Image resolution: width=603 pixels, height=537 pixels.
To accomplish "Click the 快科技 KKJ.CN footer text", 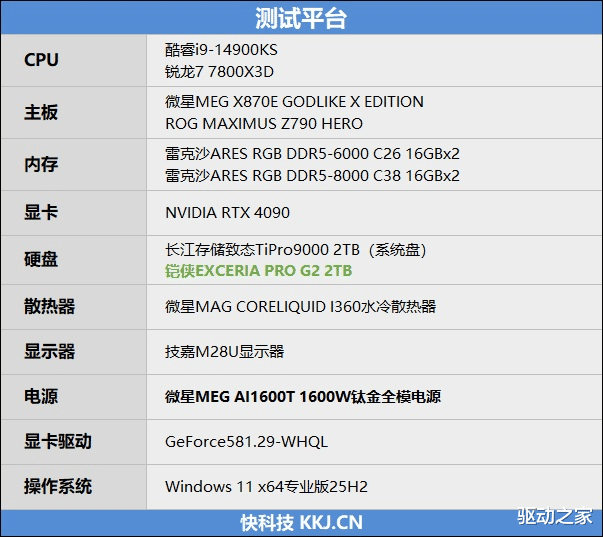I will pyautogui.click(x=302, y=523).
